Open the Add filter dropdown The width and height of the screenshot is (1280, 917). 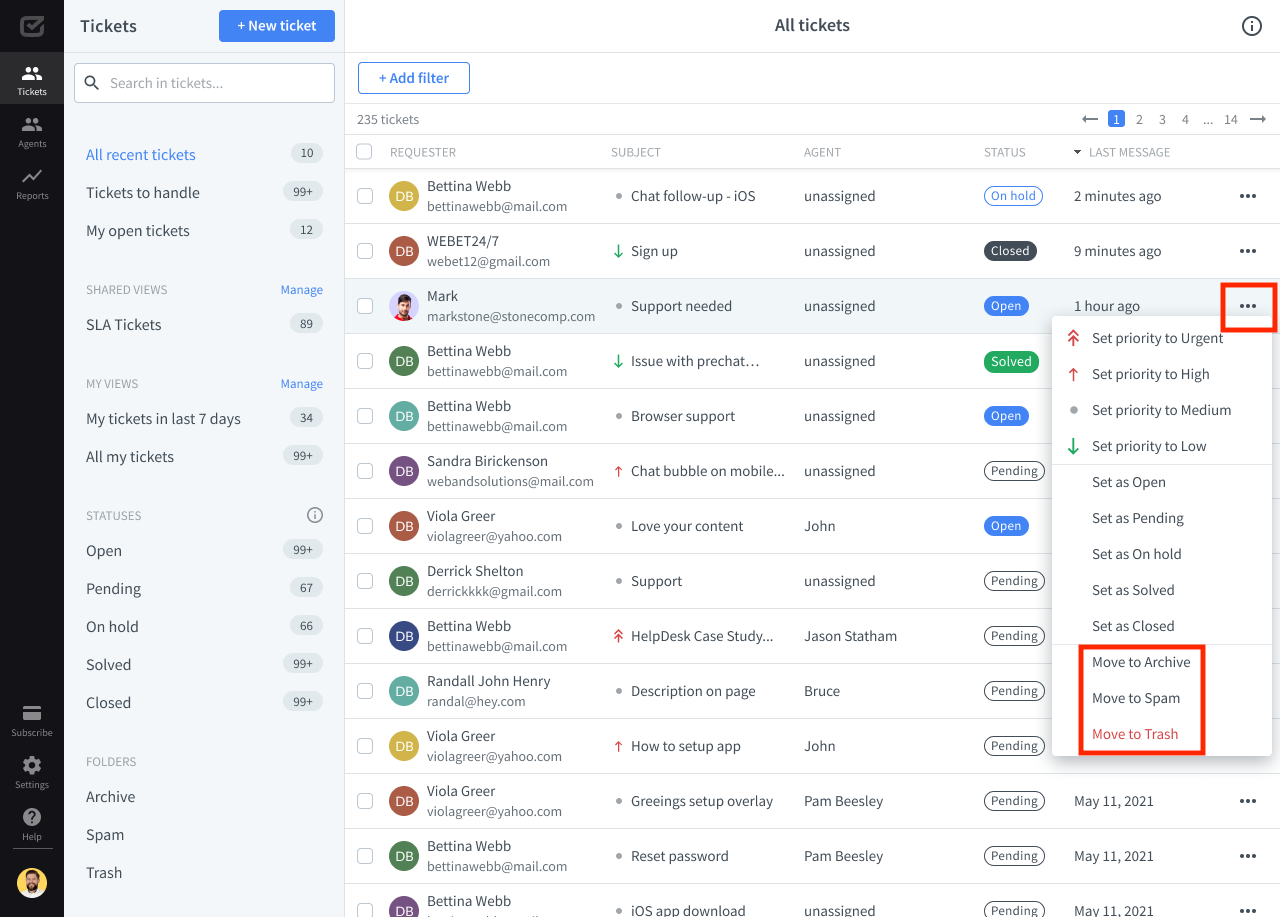414,78
